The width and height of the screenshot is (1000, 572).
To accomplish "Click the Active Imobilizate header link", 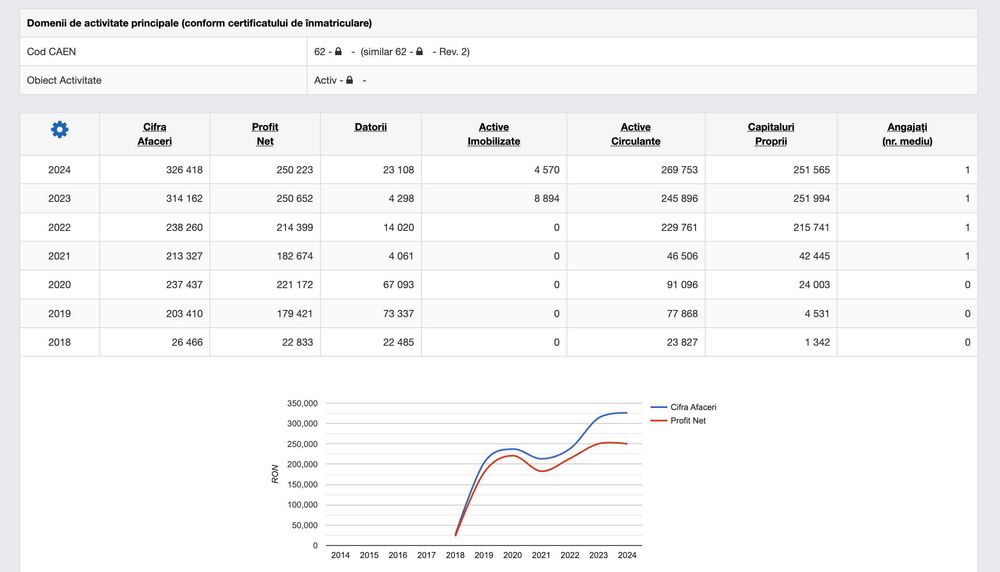I will (x=494, y=134).
